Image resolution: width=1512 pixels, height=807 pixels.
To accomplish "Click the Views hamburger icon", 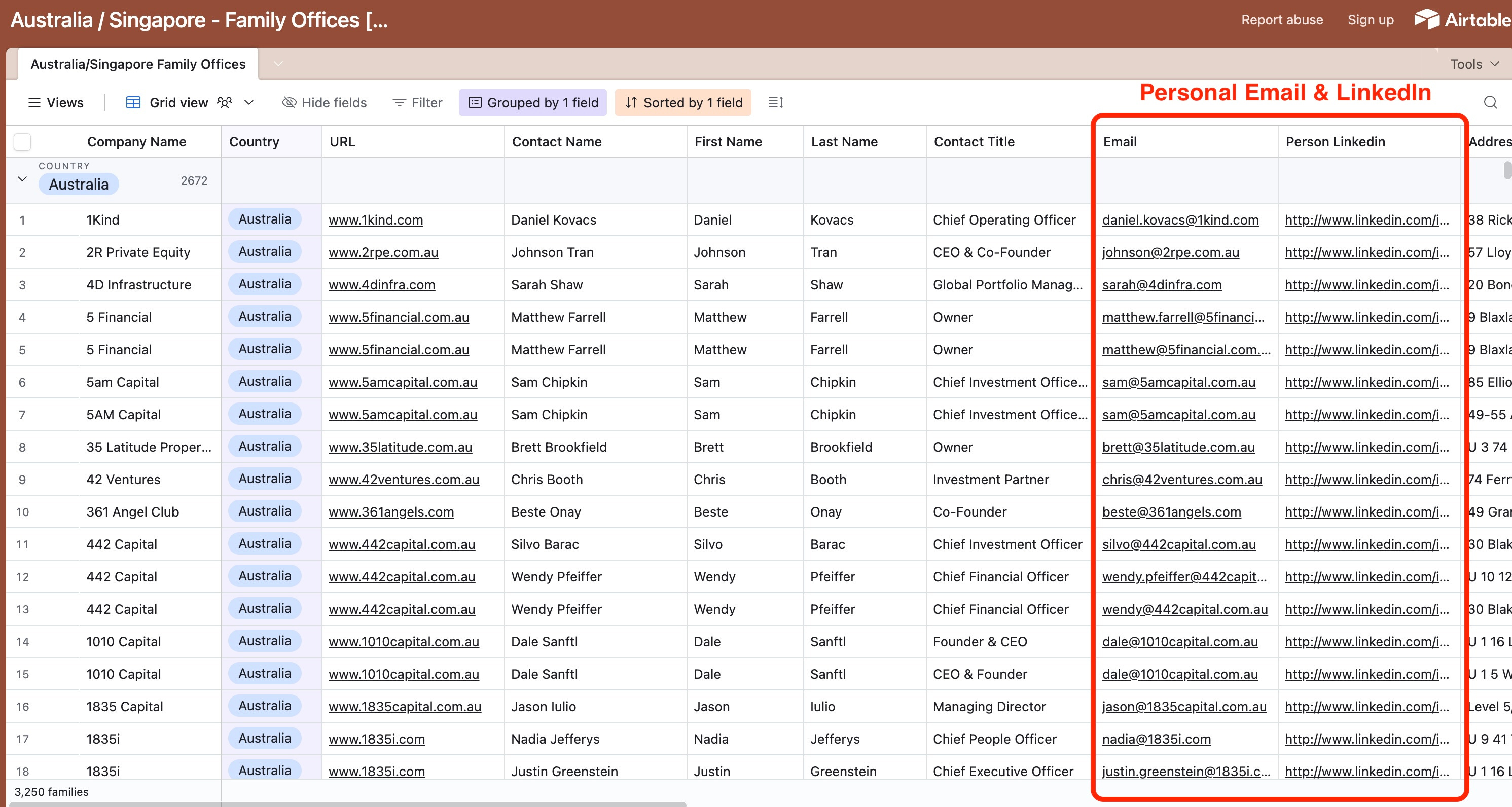I will [34, 103].
